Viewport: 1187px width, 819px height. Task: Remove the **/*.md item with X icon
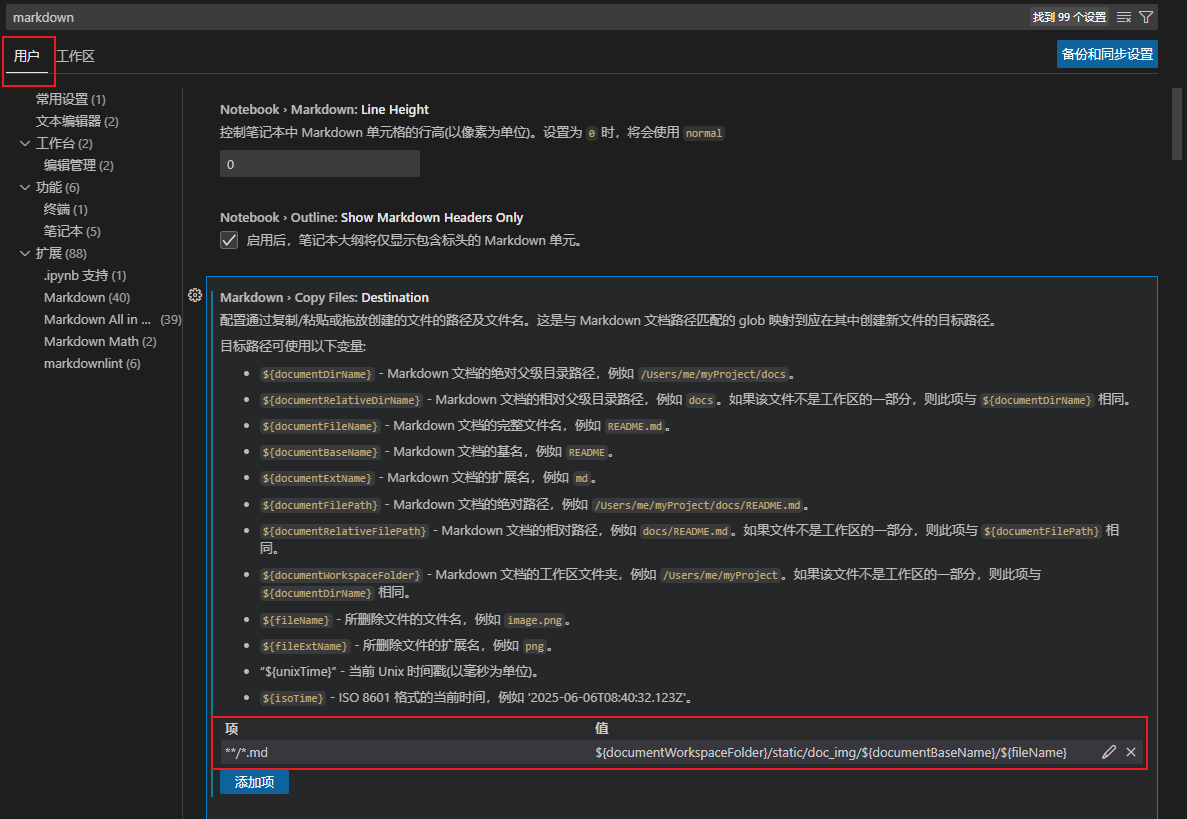pyautogui.click(x=1131, y=752)
